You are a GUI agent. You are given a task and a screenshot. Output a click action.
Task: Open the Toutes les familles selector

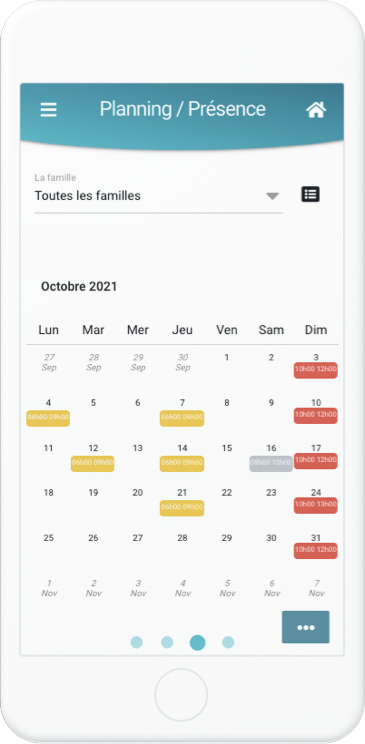click(x=159, y=195)
